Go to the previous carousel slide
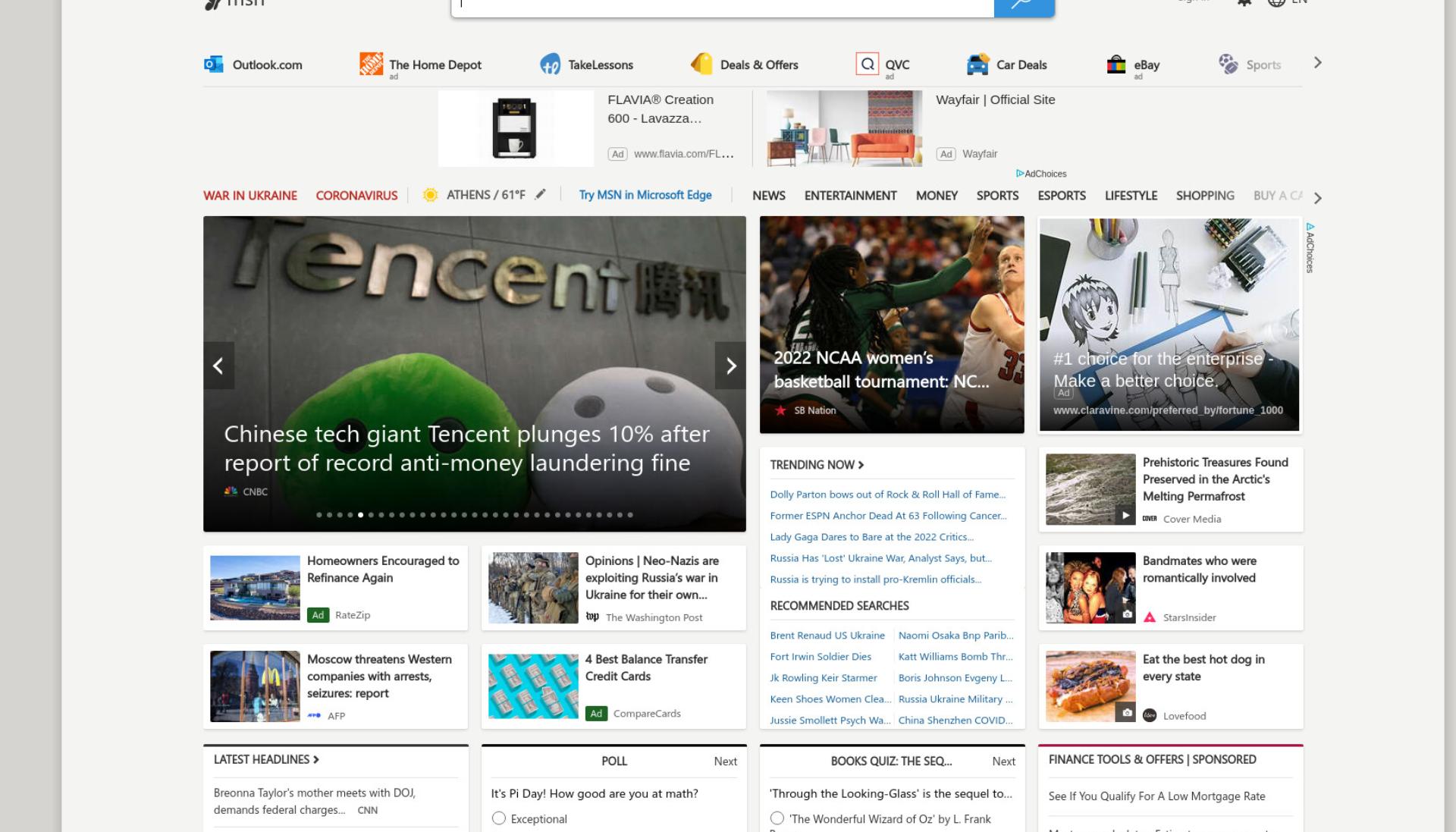 218,366
